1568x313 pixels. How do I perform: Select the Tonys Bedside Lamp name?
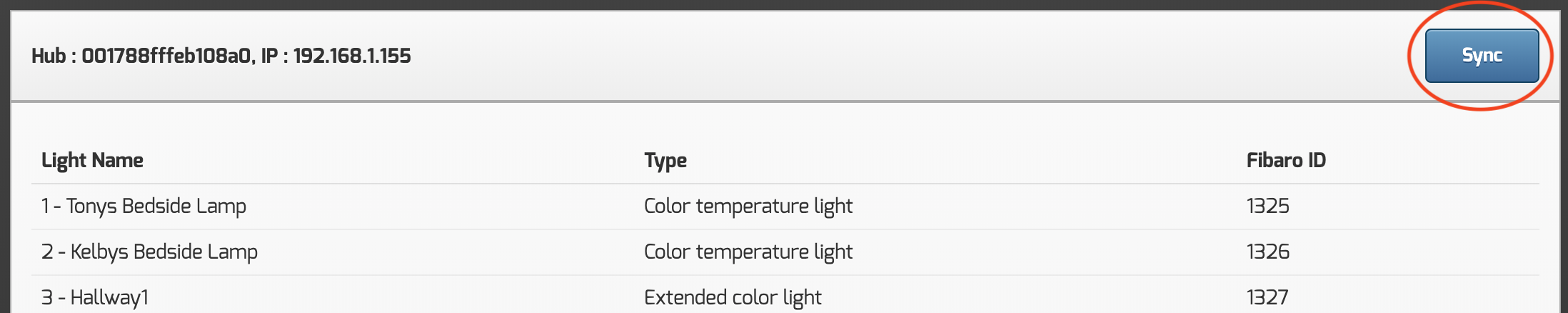(156, 207)
